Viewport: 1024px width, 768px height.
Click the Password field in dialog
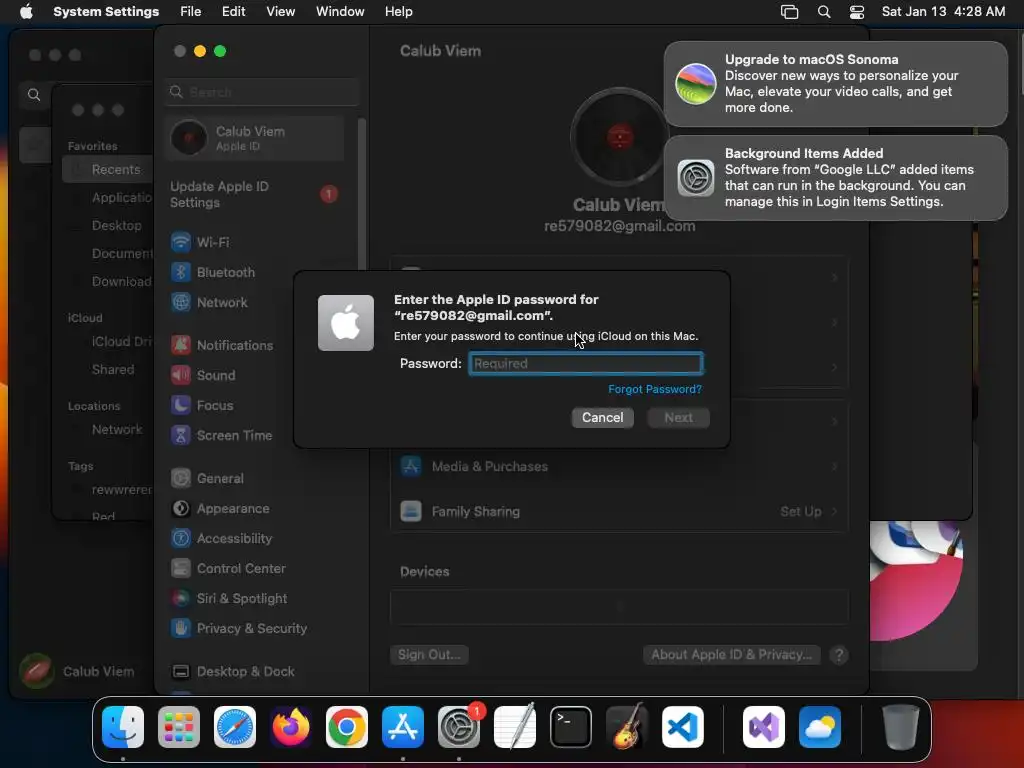coord(586,363)
